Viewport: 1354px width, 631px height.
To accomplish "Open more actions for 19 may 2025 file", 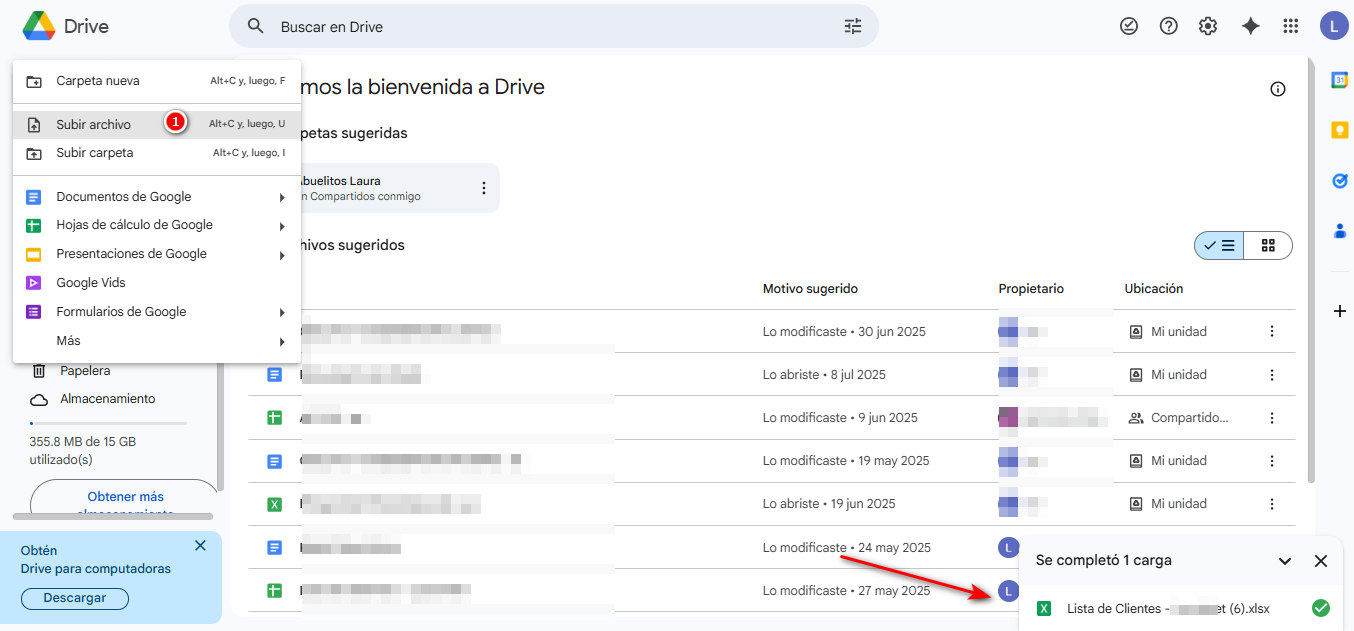I will point(1272,461).
